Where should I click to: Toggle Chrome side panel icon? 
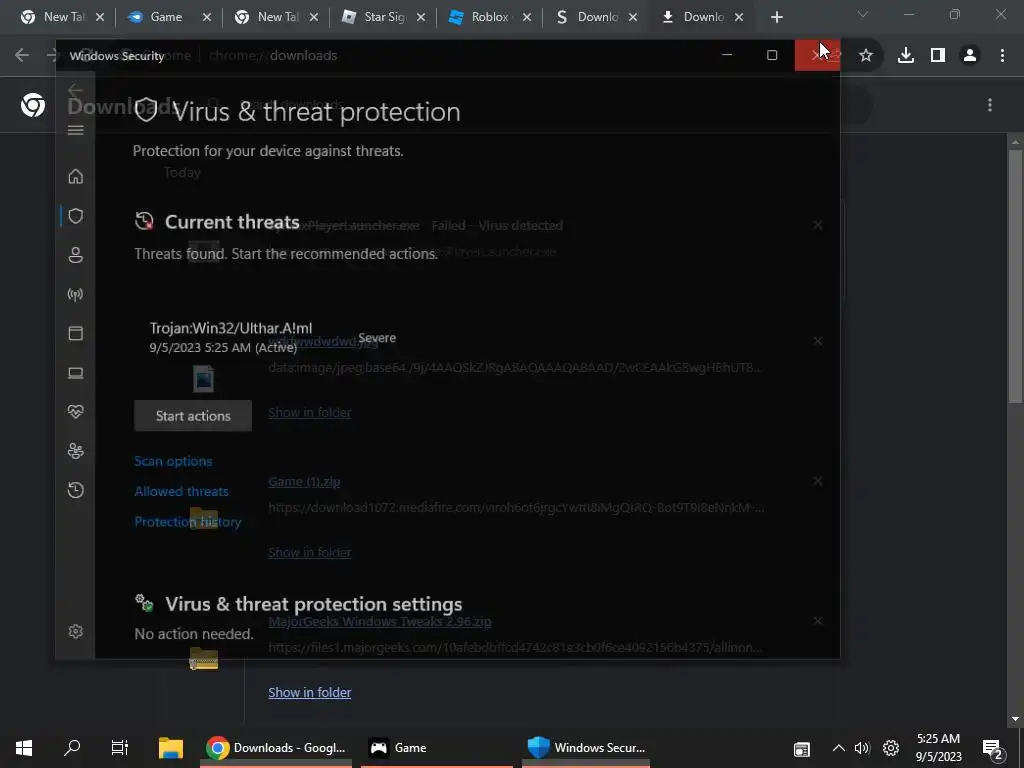(x=938, y=56)
